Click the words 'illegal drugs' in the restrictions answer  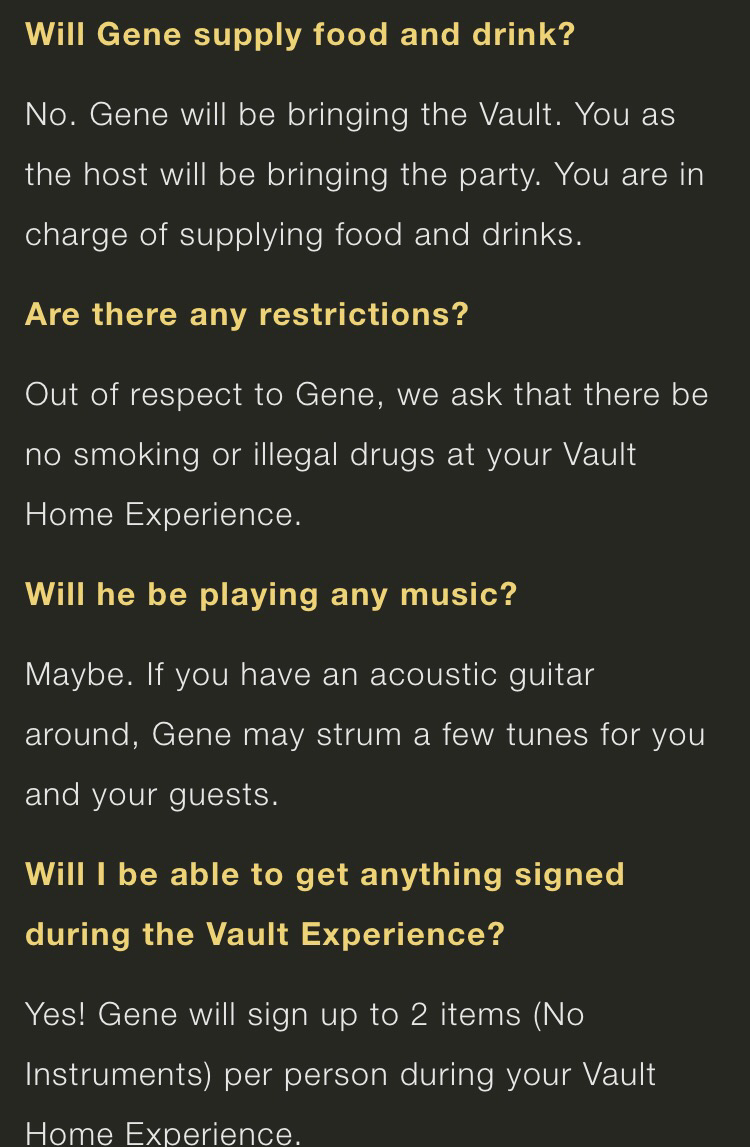tap(342, 454)
